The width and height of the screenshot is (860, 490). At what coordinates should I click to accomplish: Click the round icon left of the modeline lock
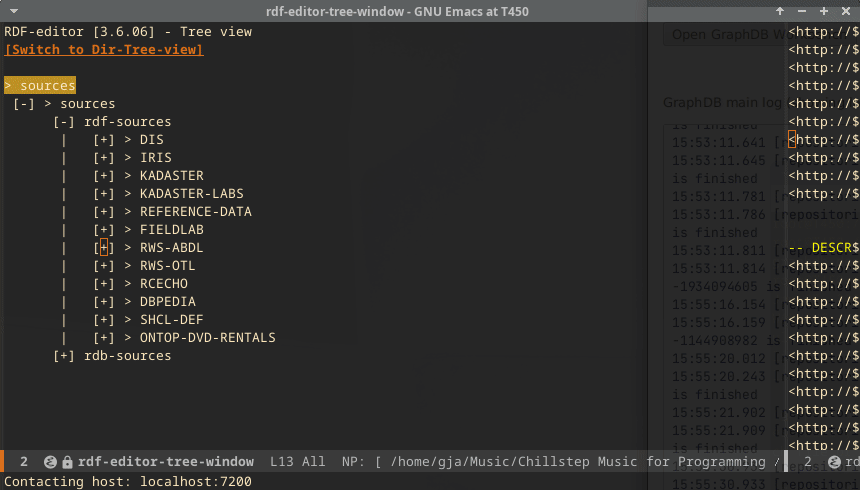point(50,462)
